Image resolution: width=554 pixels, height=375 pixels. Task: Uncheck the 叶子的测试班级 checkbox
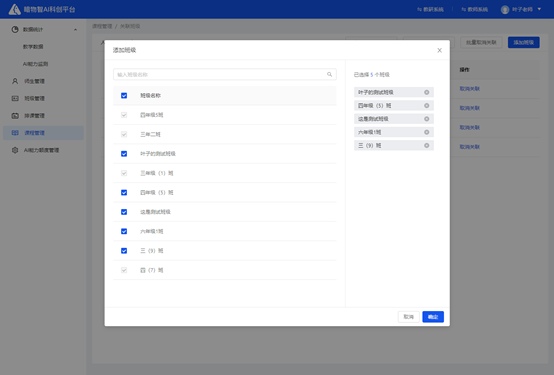coord(124,154)
